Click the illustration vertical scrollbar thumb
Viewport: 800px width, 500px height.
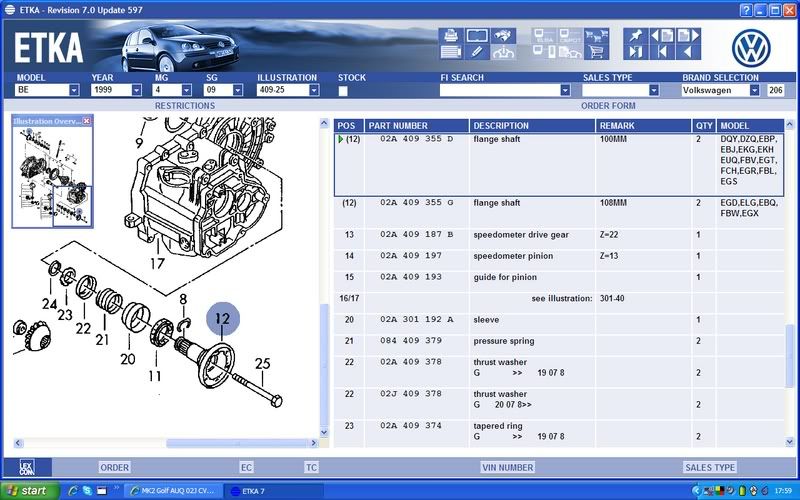coord(324,365)
